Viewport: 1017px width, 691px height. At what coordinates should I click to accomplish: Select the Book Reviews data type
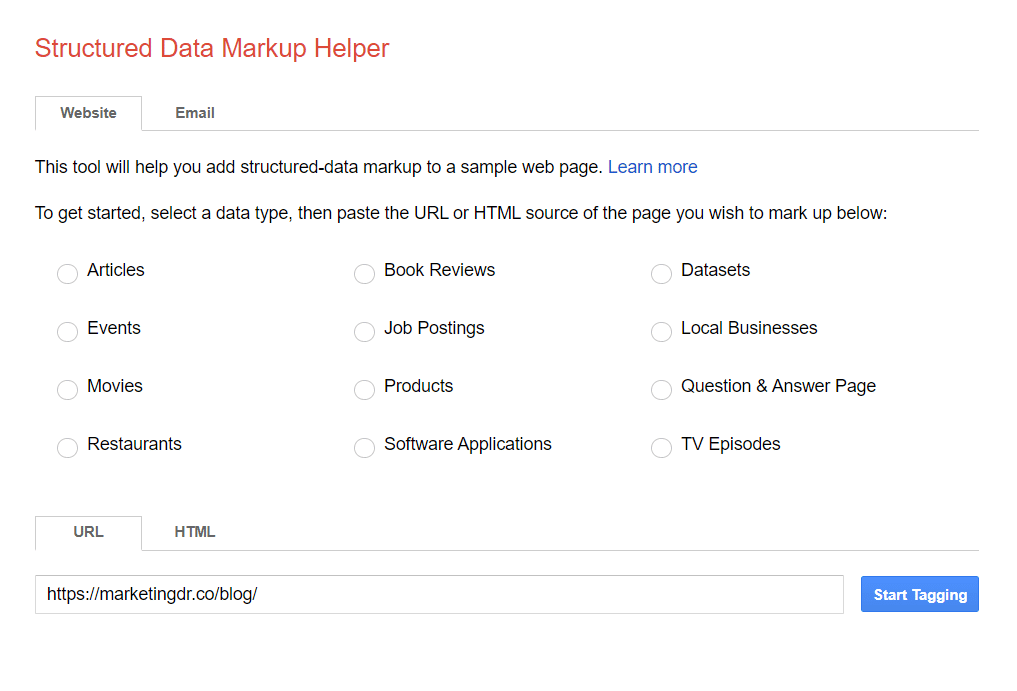(x=364, y=273)
